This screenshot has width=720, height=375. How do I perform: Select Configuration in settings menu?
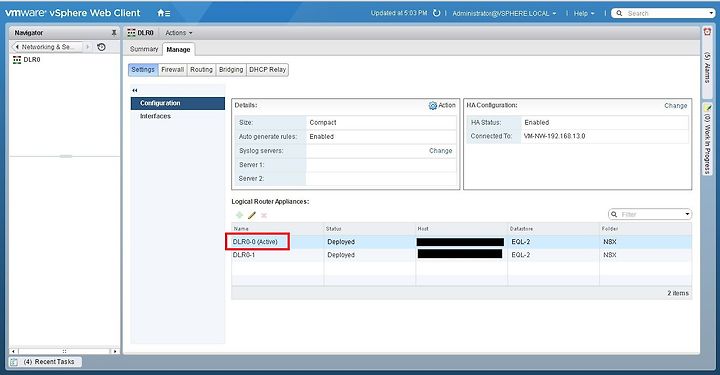coord(178,103)
